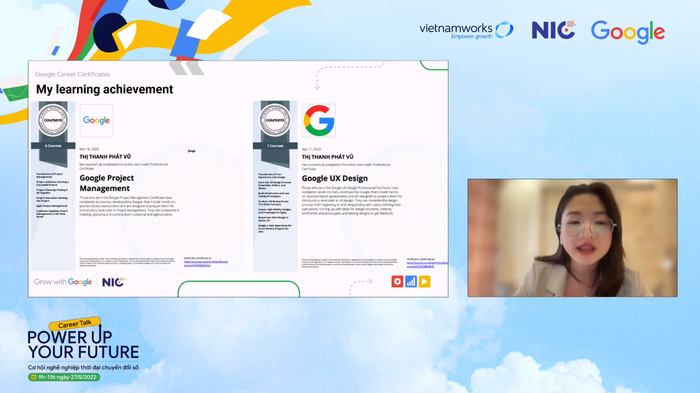Click the Grow with Google logo on slide
700x393 pixels.
pyautogui.click(x=63, y=282)
